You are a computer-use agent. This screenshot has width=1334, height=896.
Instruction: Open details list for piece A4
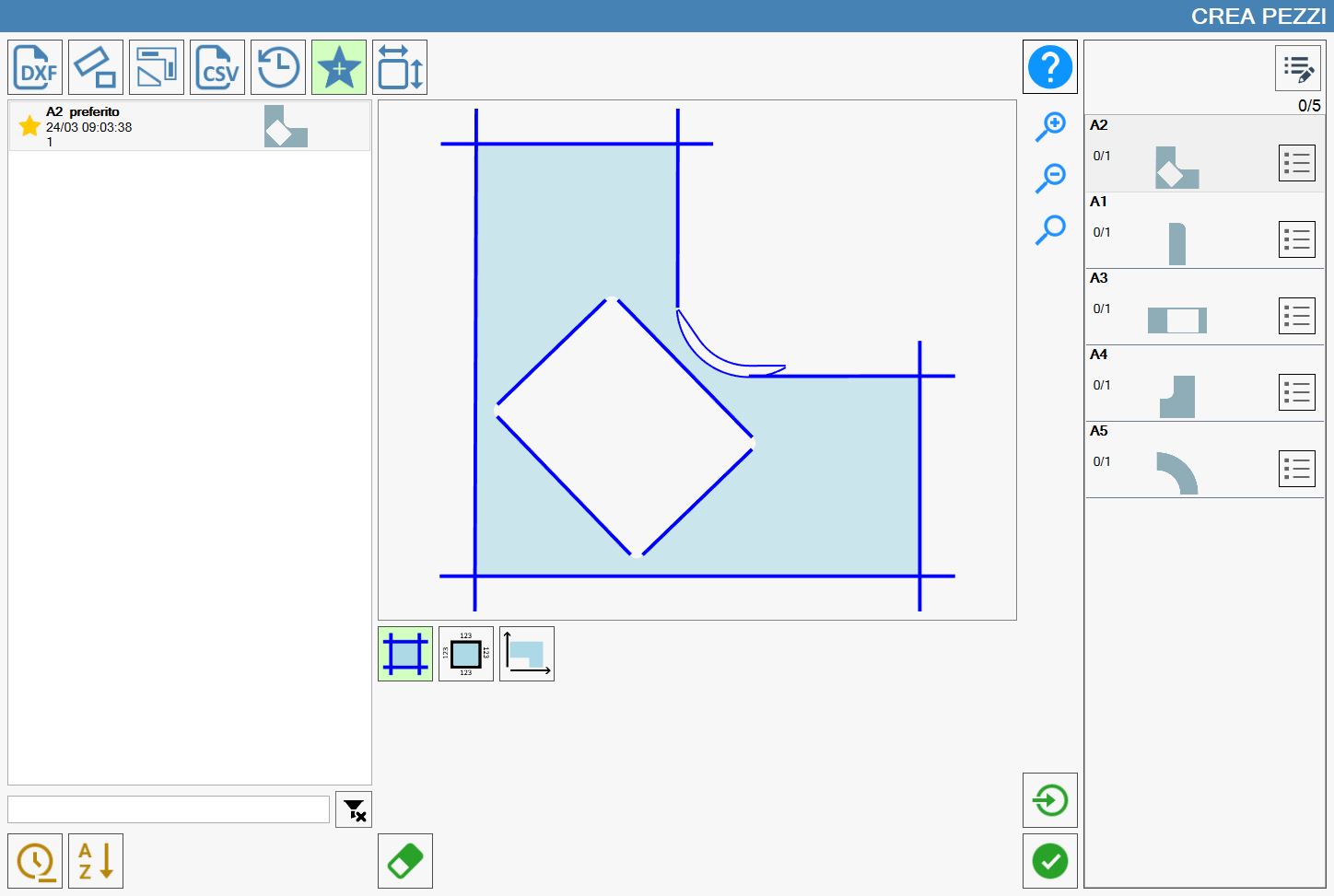pos(1297,392)
